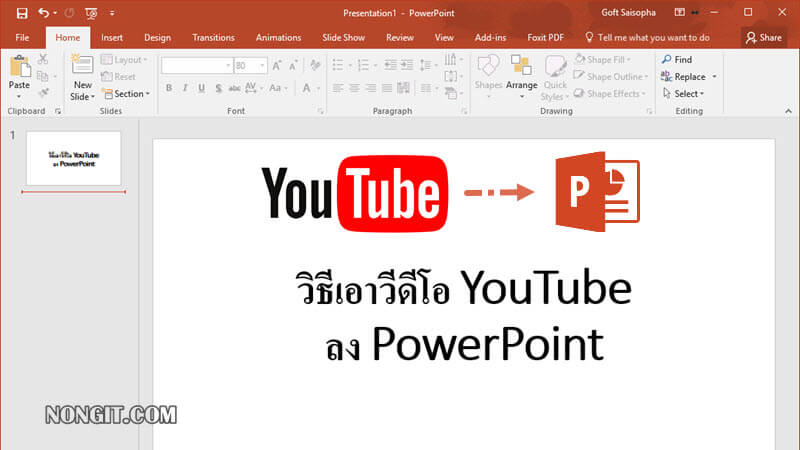Screen dimensions: 800x450
Task: Select slide 1 thumbnail
Action: pyautogui.click(x=73, y=158)
